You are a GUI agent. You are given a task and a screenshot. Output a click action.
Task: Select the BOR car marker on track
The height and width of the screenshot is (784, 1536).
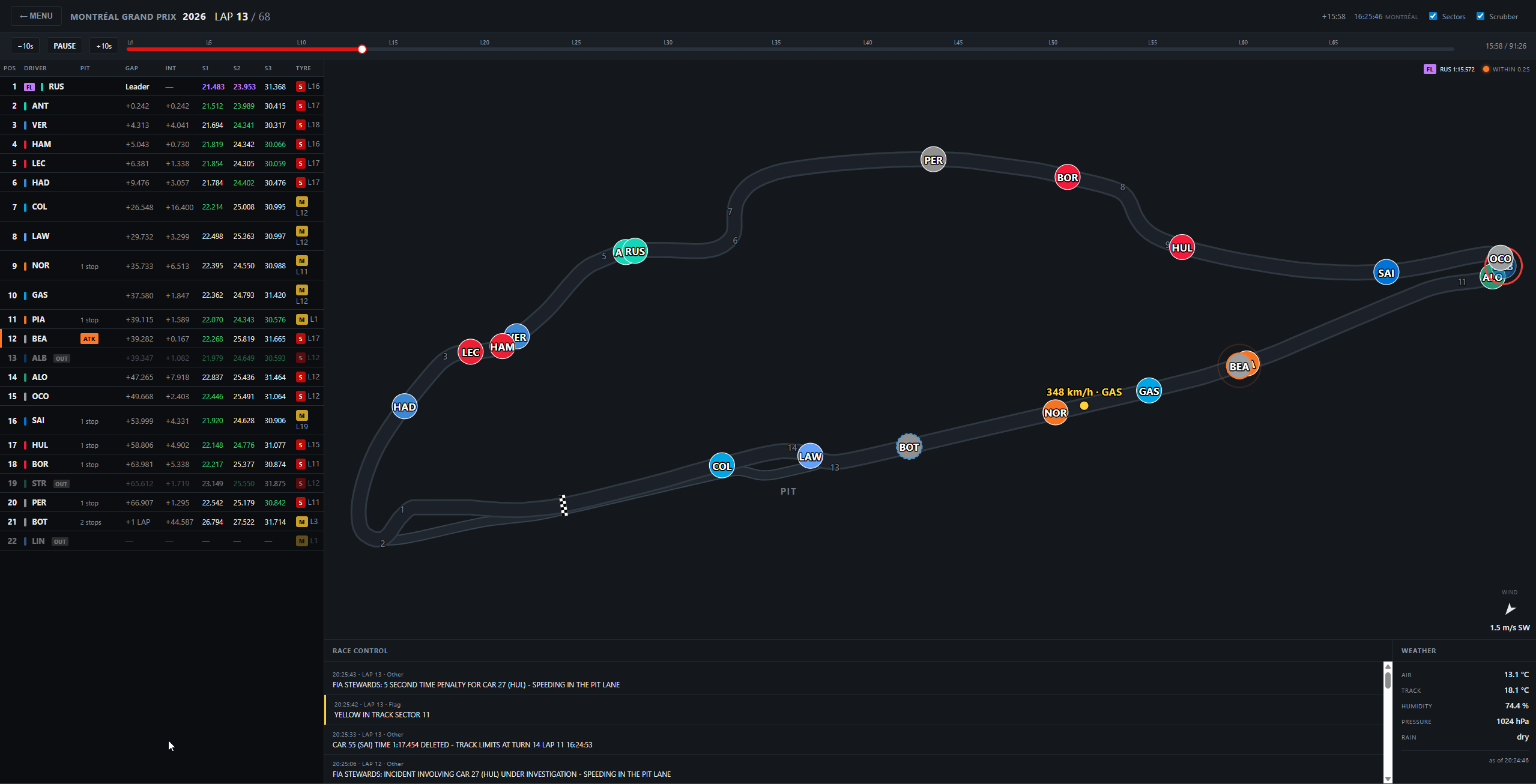coord(1068,177)
